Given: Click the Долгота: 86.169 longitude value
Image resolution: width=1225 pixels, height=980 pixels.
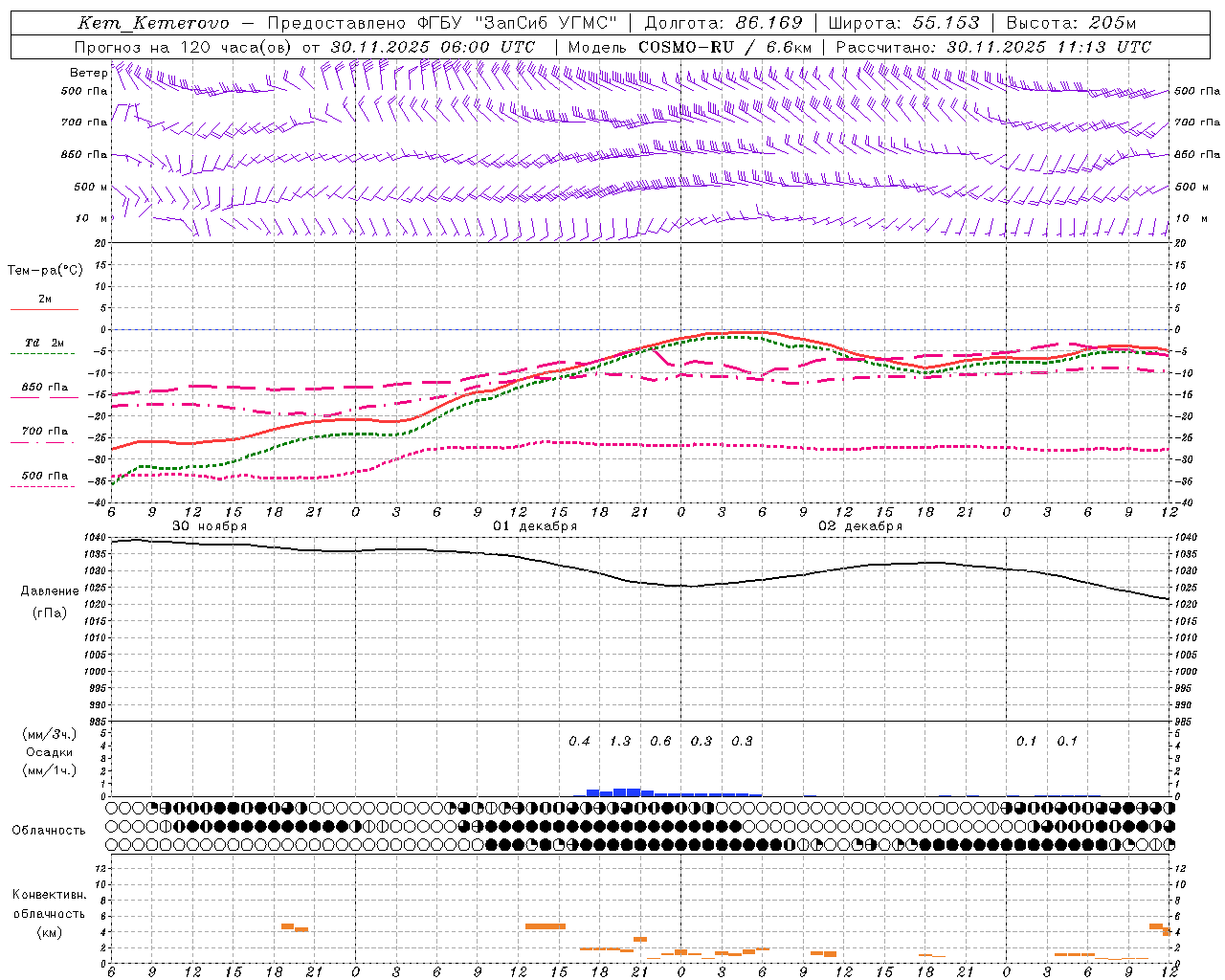Looking at the screenshot, I should click(724, 23).
